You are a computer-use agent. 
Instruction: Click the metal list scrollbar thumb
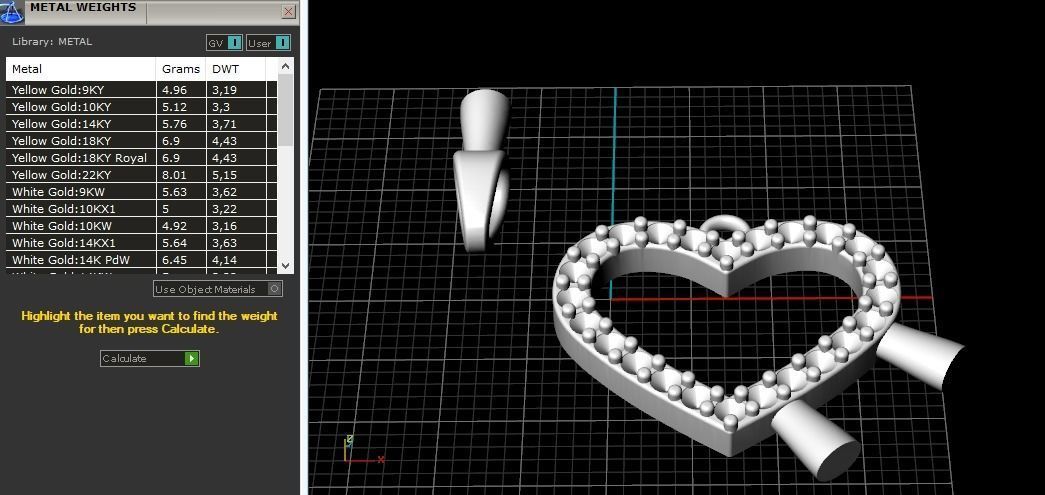point(285,109)
